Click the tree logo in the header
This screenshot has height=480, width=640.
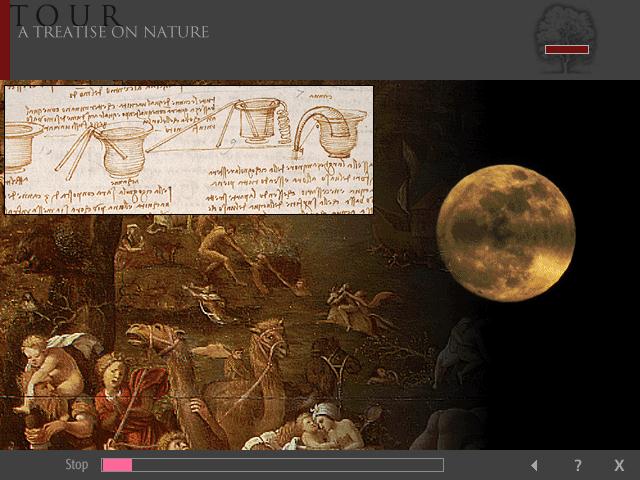(x=567, y=38)
